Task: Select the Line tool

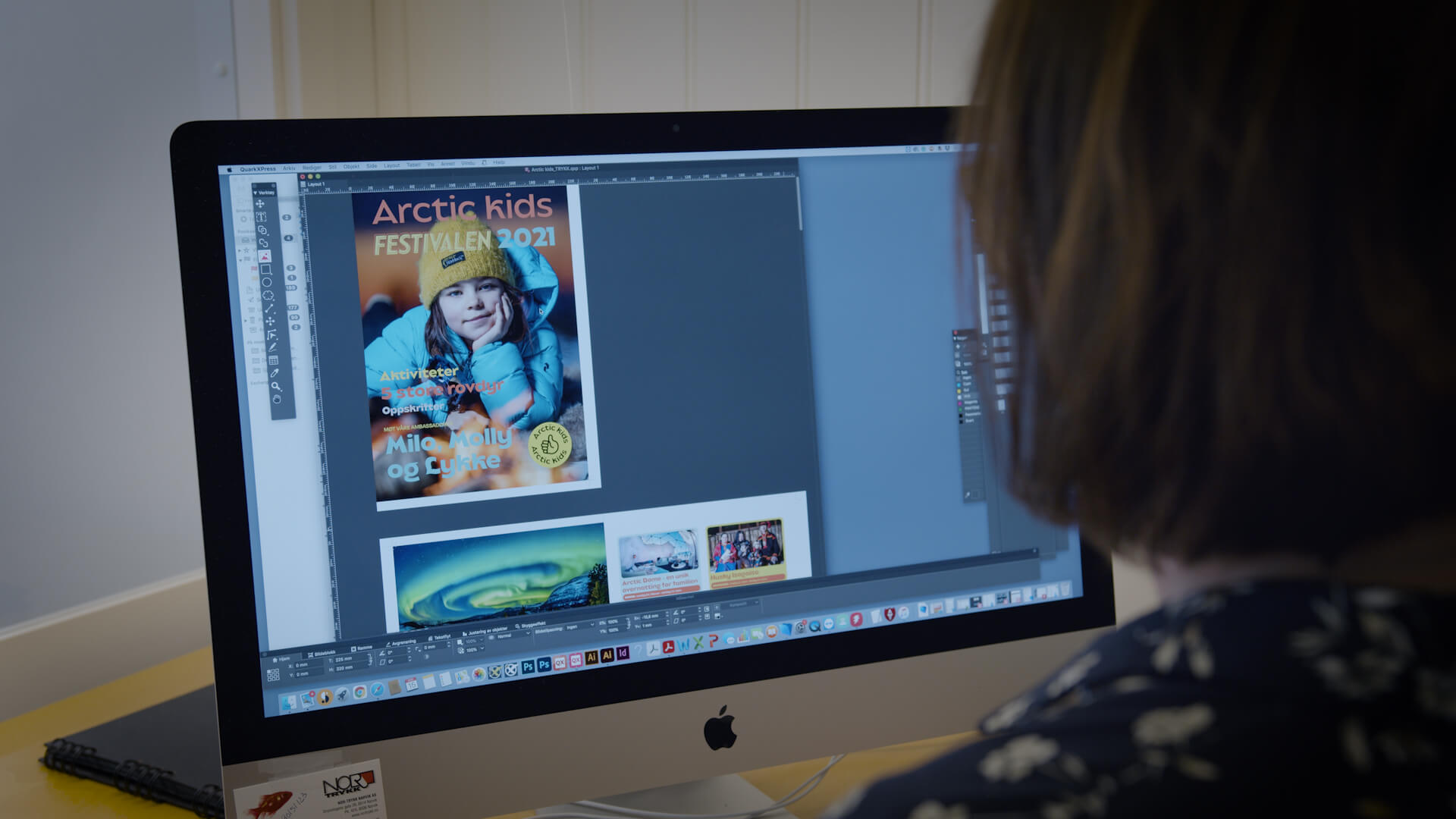Action: tap(269, 308)
